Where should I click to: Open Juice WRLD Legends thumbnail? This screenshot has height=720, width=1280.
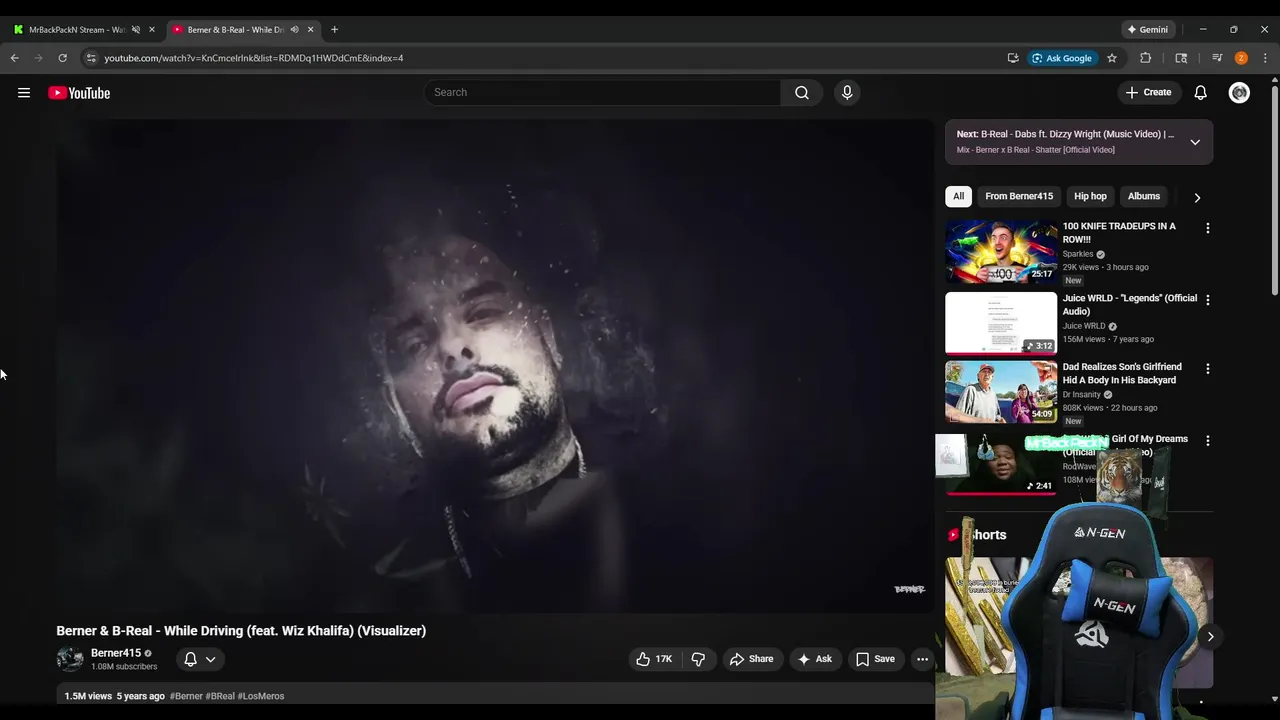pos(1001,323)
